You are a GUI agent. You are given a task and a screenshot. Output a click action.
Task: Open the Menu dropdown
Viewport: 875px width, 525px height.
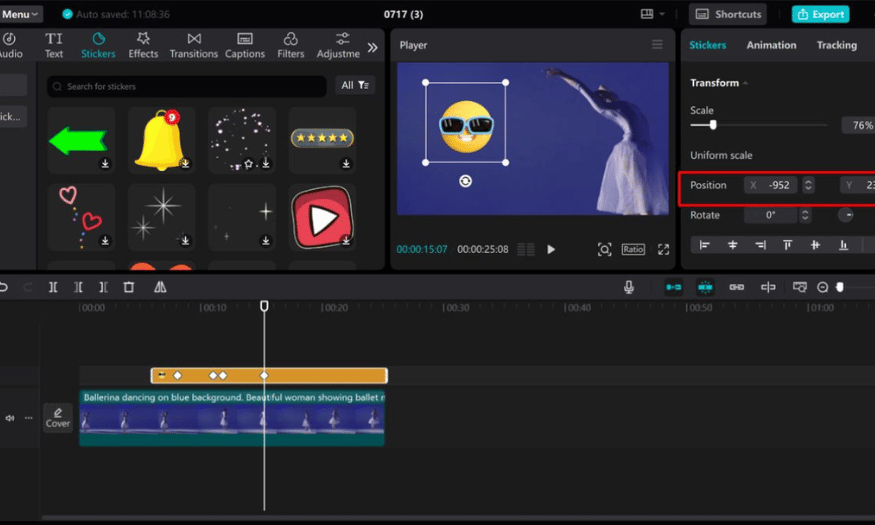tap(21, 14)
